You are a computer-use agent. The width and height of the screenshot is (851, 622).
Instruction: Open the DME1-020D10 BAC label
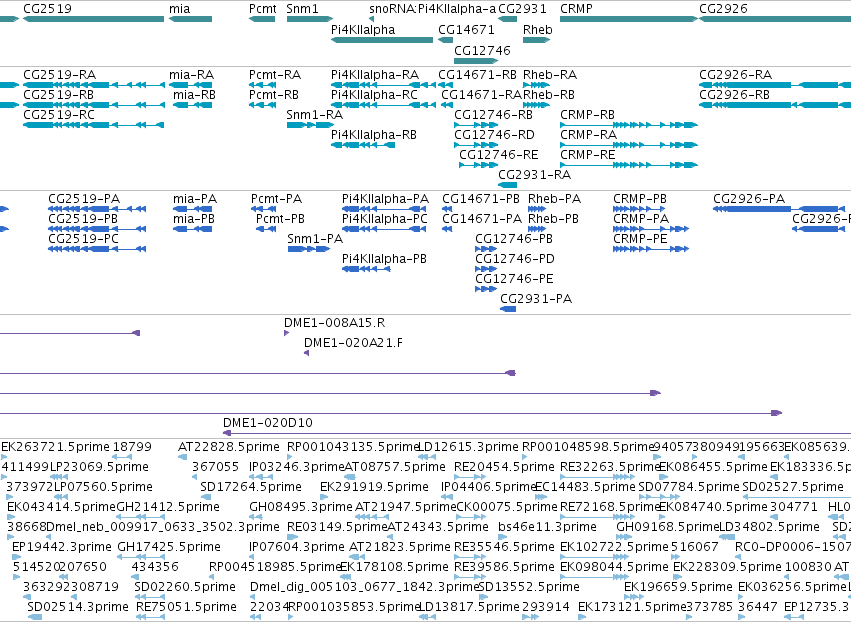point(268,423)
